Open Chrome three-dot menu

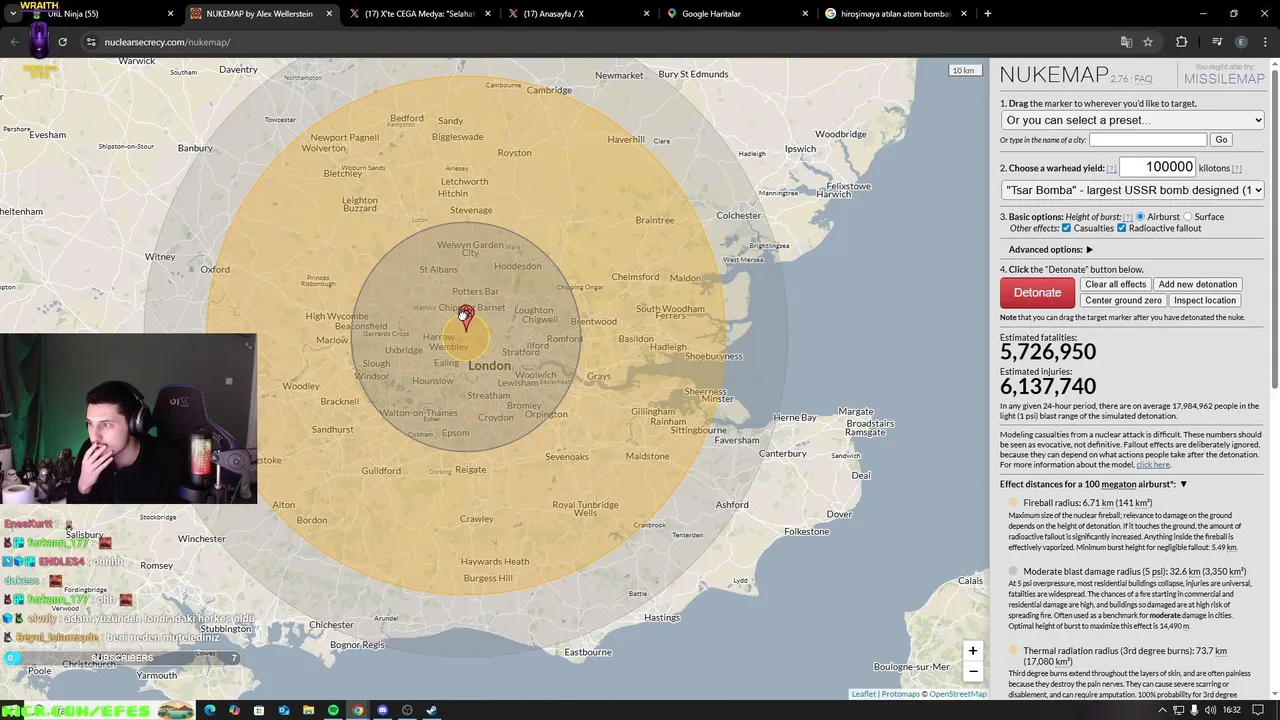point(1264,42)
